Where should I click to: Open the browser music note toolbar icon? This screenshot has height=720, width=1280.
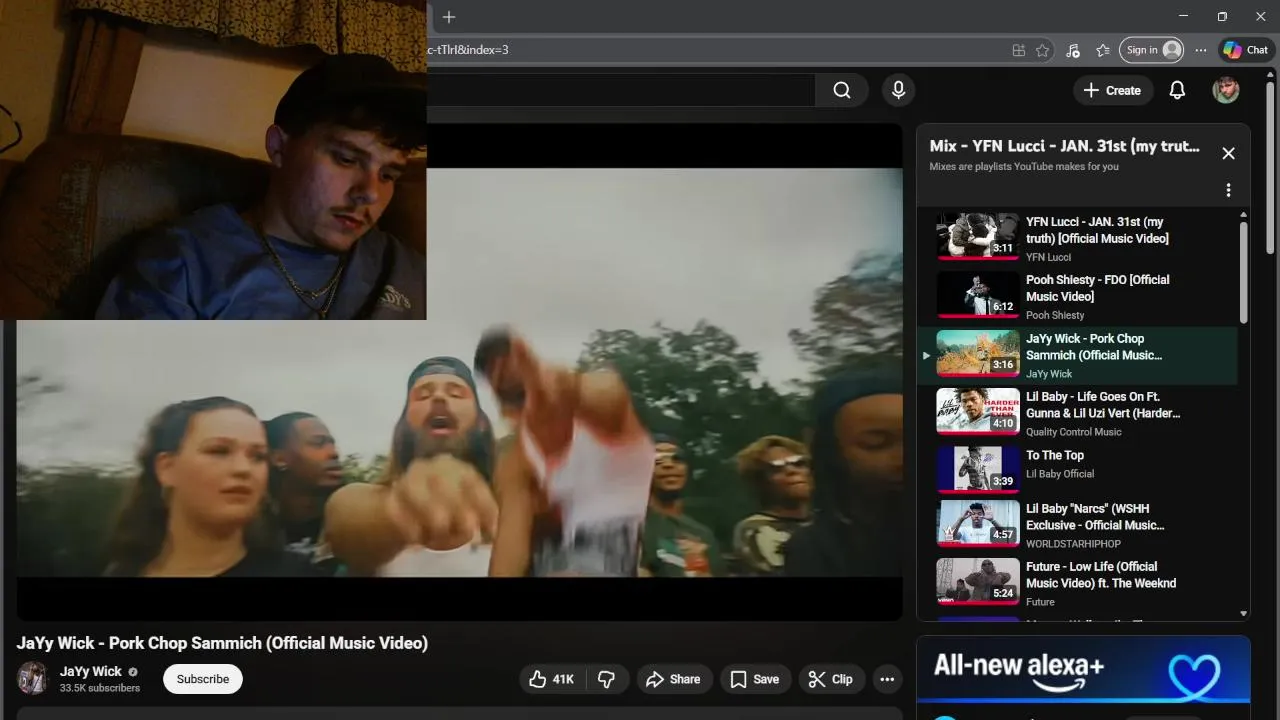pos(1073,50)
